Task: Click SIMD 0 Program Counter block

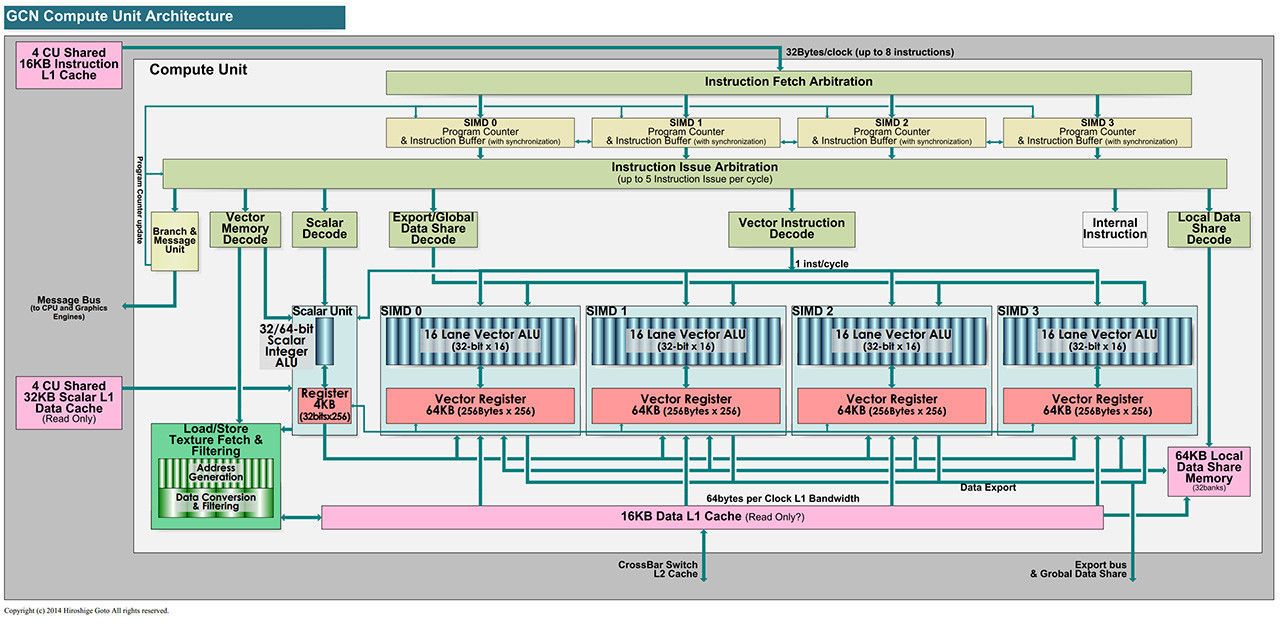Action: tap(480, 132)
